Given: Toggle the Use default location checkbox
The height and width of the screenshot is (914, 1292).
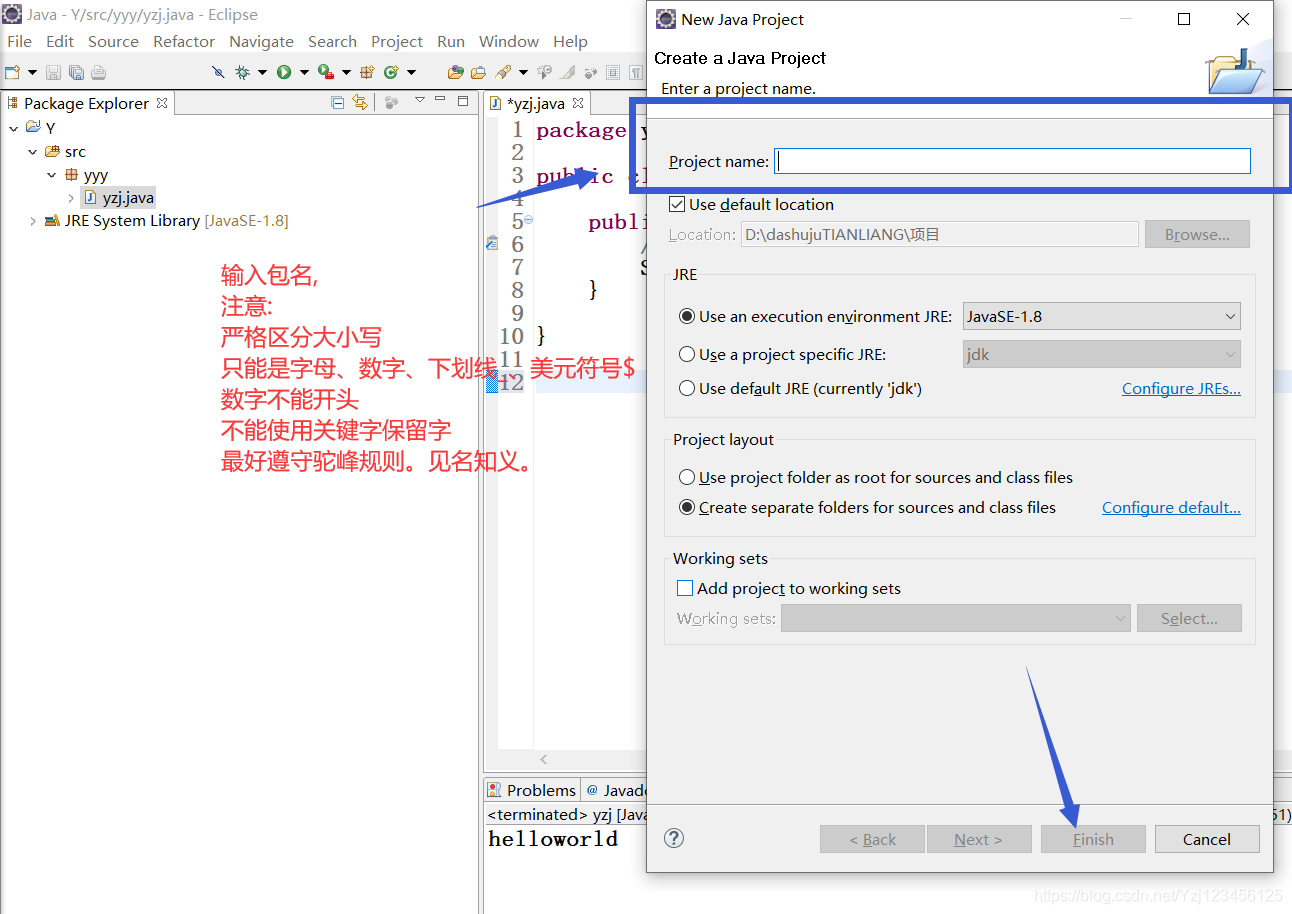Looking at the screenshot, I should [x=677, y=204].
